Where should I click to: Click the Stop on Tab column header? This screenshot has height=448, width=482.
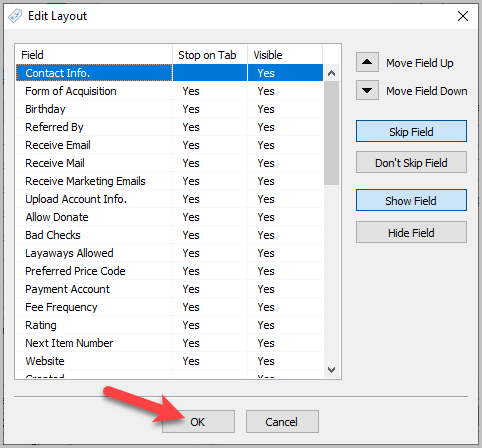(210, 55)
